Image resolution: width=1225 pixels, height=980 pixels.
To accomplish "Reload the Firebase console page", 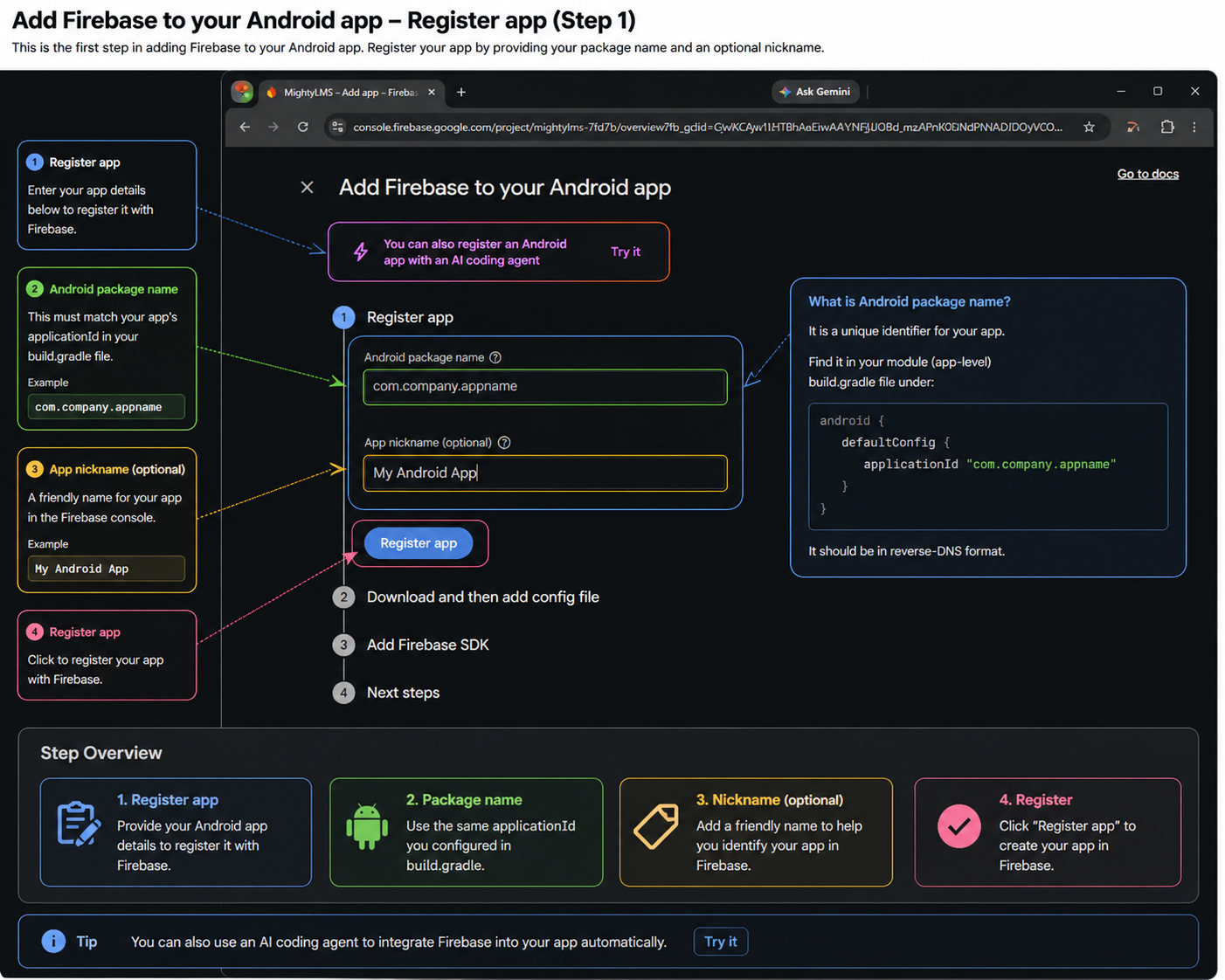I will pos(302,127).
